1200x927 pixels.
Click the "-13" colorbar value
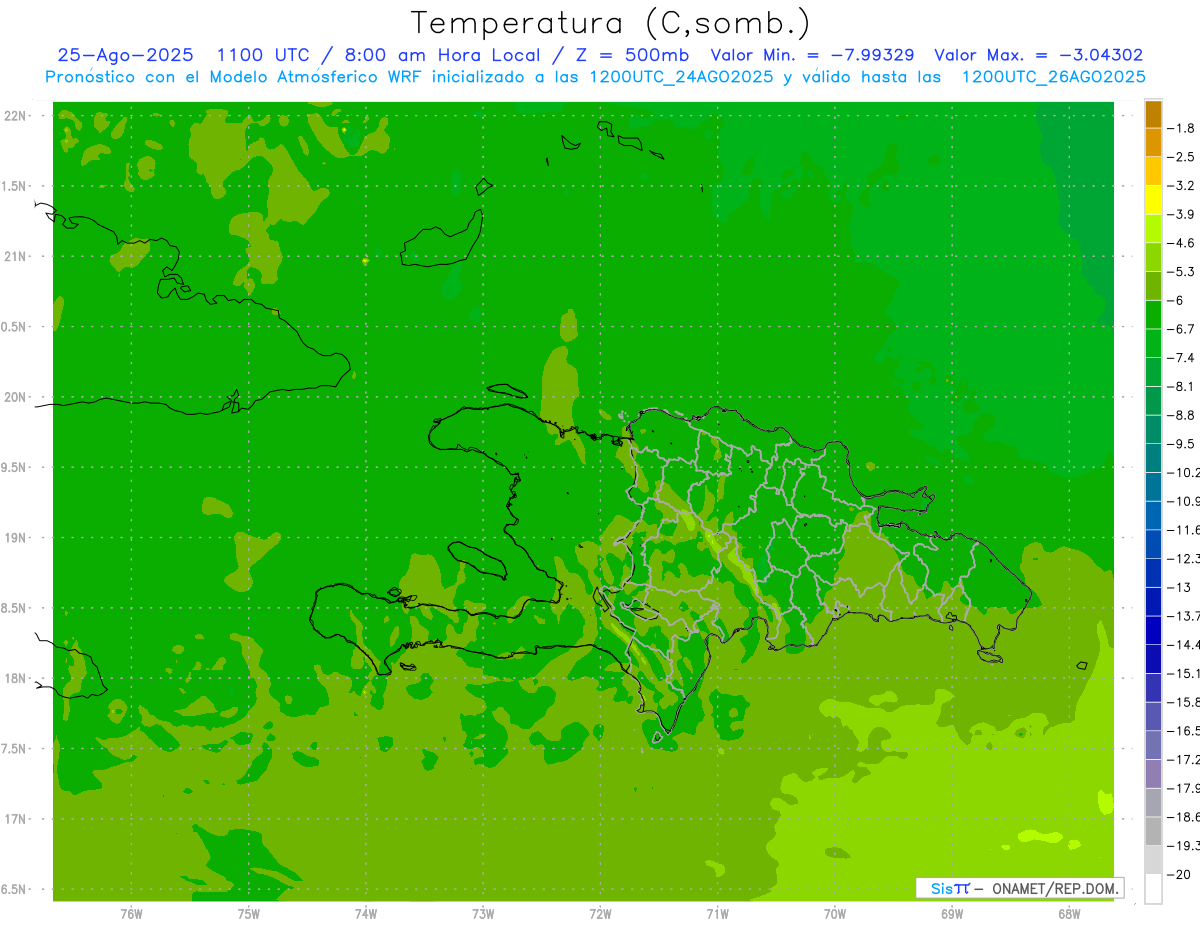(x=1181, y=587)
